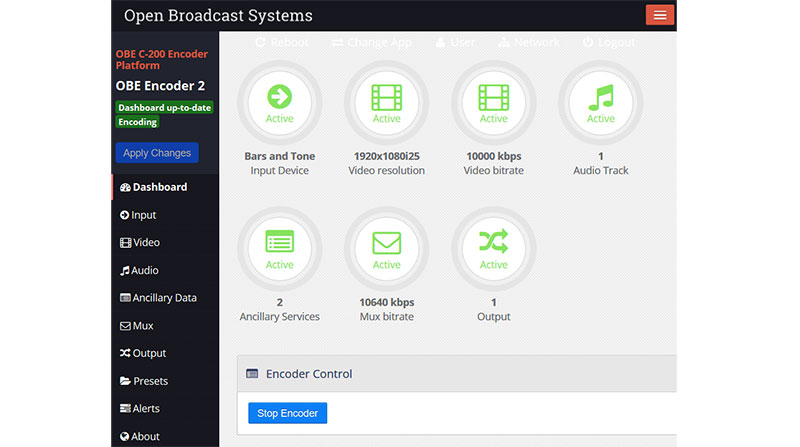Click the Encoder Control panel icon
Viewport: 800px width, 447px height.
(x=252, y=374)
